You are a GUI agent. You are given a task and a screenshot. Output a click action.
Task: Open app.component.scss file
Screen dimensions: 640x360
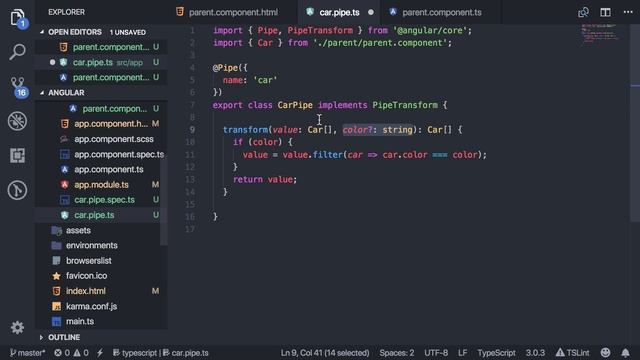[101, 139]
